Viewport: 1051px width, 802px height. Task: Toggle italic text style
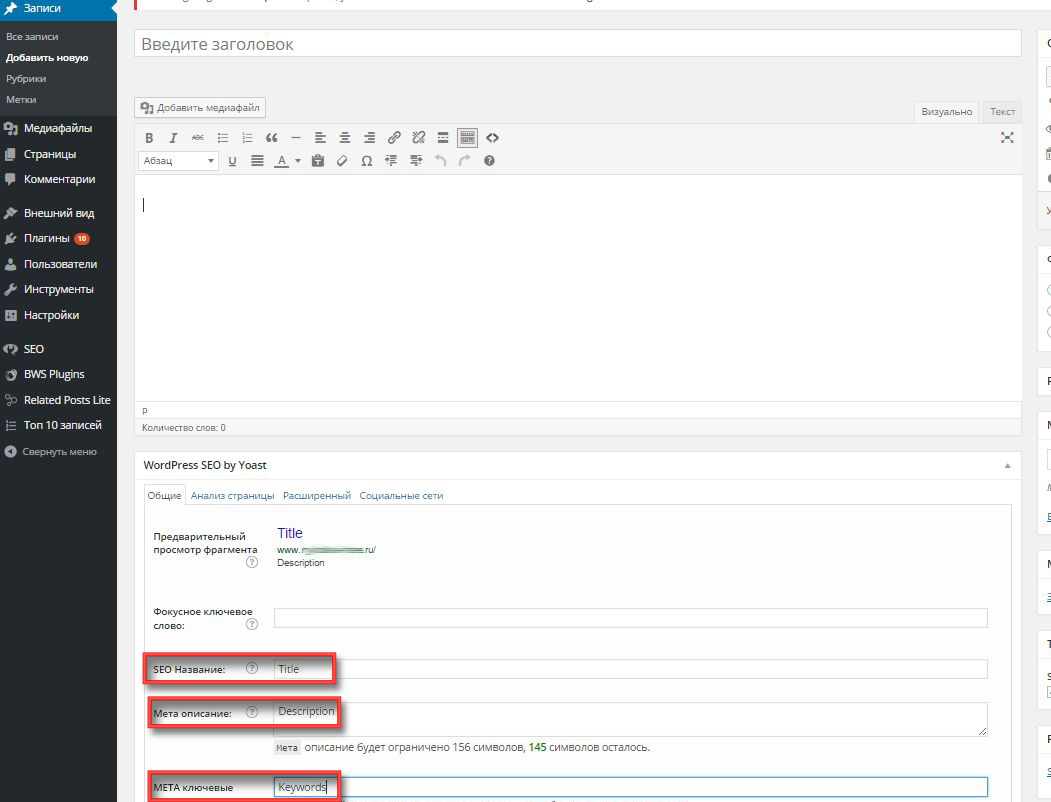click(173, 138)
